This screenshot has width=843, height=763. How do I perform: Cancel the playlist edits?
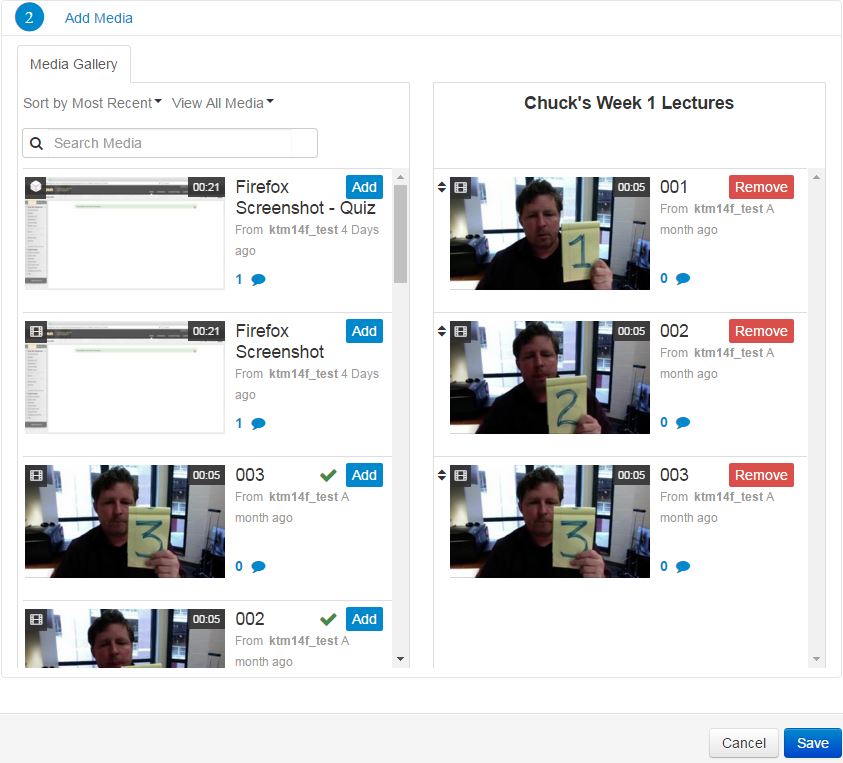744,743
